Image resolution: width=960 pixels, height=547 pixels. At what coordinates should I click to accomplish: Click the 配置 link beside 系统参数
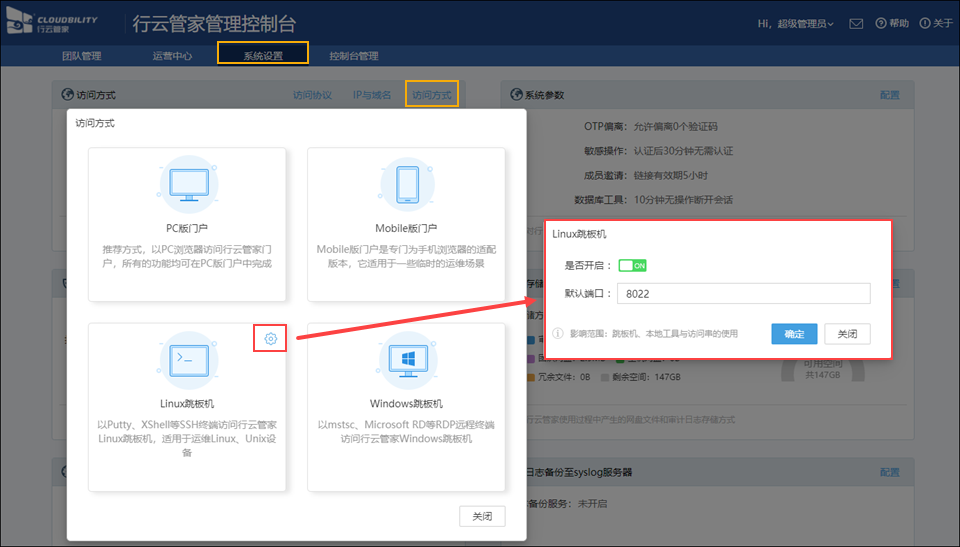(889, 95)
